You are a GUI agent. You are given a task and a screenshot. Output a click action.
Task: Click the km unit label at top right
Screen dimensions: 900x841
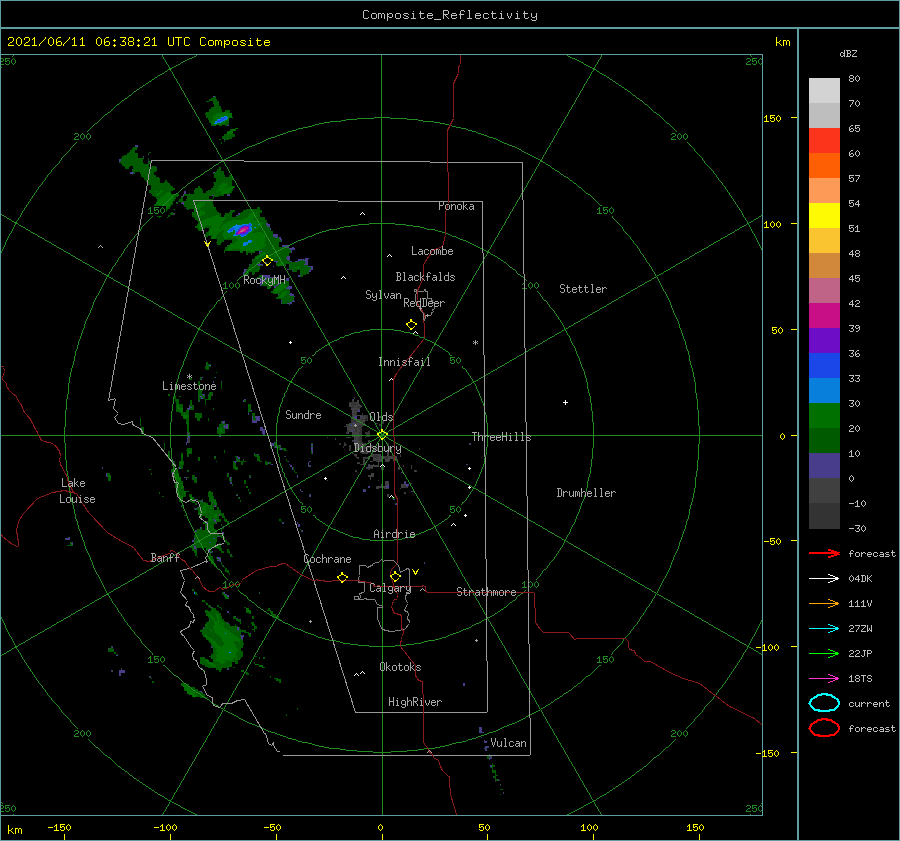(x=782, y=42)
